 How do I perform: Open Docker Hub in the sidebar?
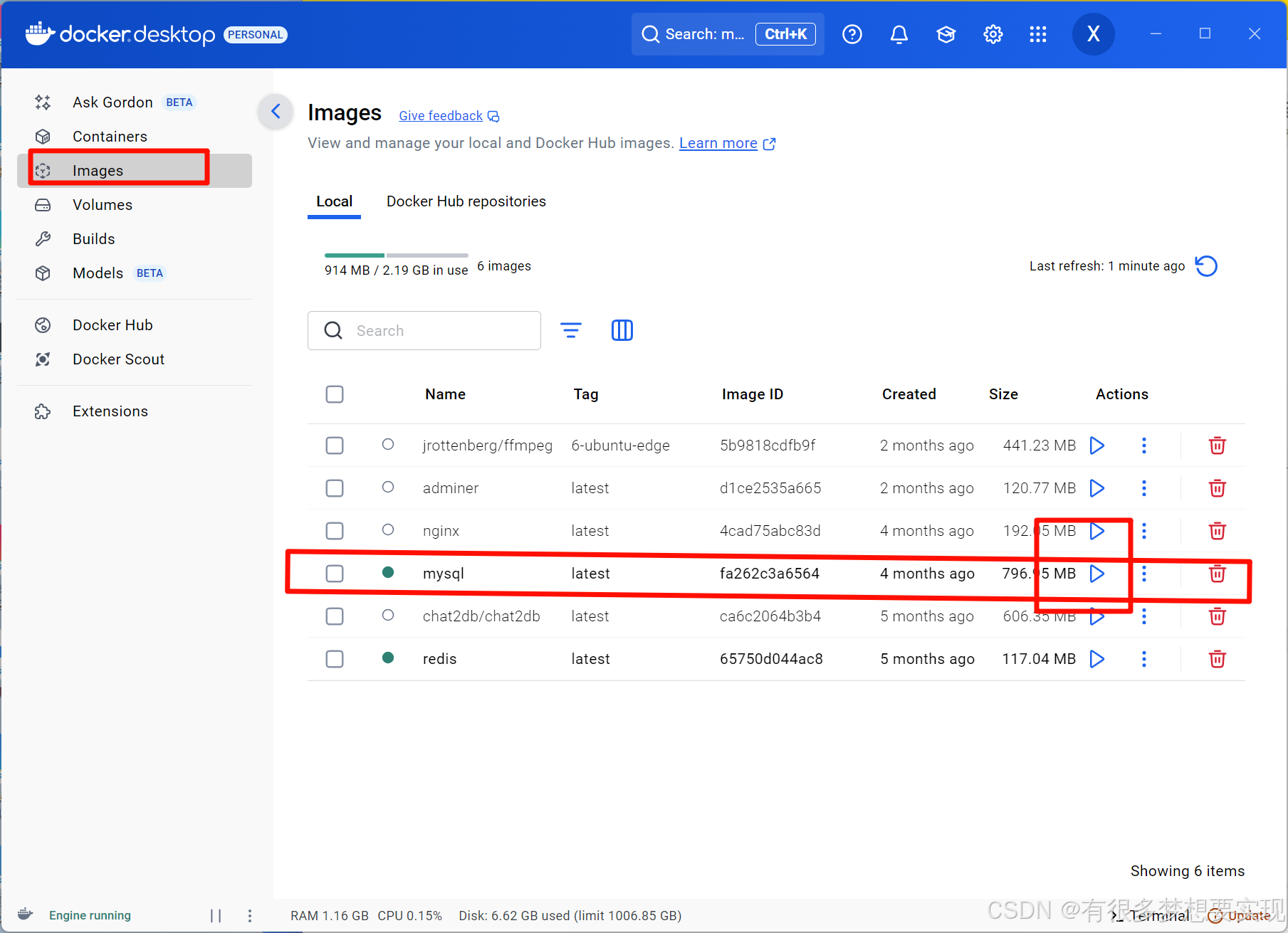(135, 325)
